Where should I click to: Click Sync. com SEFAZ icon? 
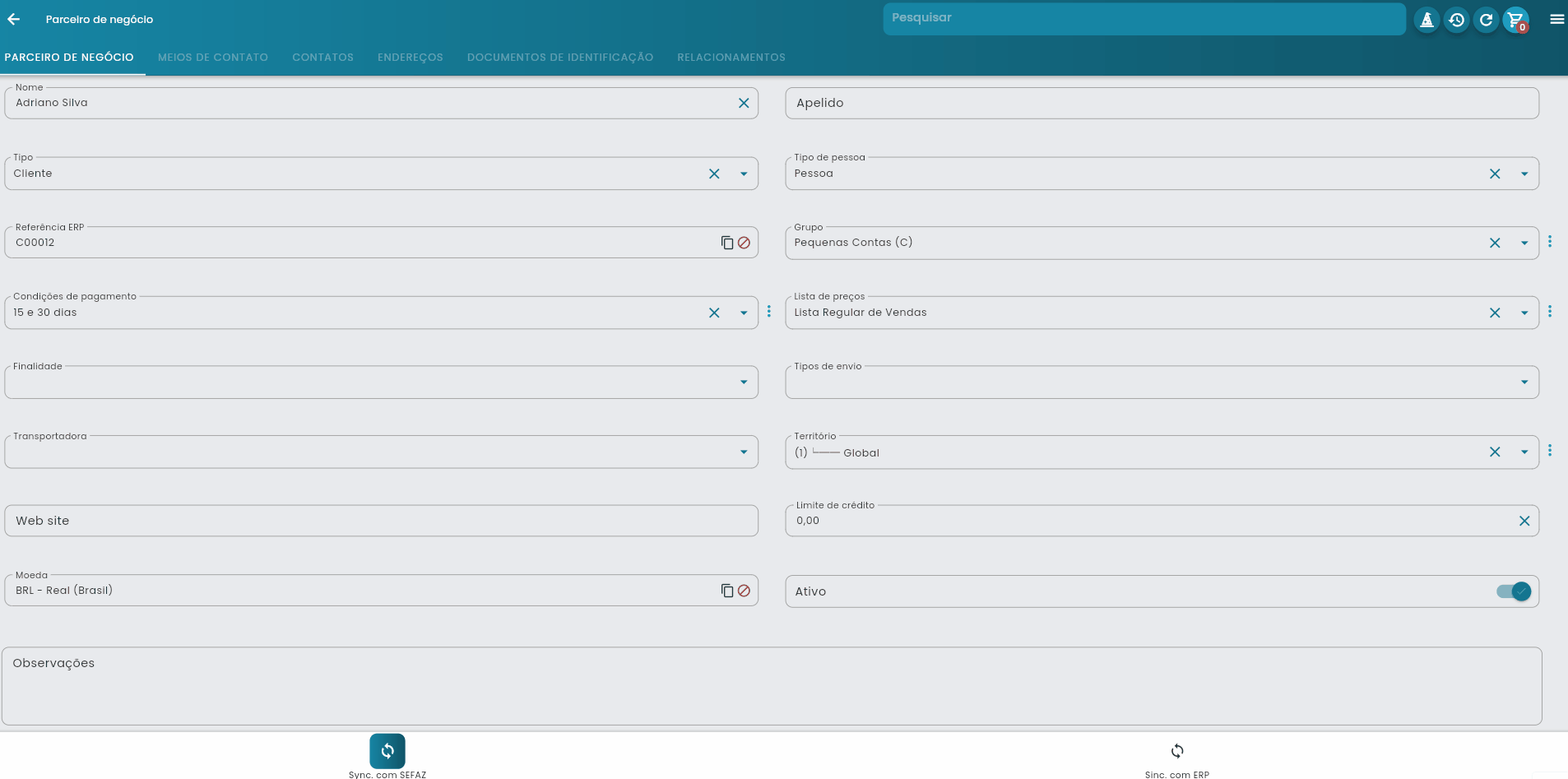(x=387, y=750)
